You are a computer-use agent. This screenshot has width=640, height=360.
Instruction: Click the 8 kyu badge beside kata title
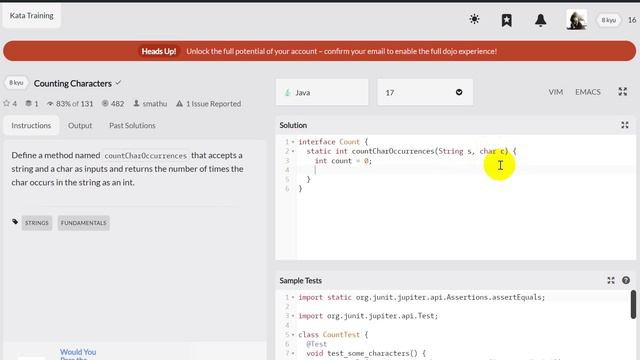pos(16,83)
